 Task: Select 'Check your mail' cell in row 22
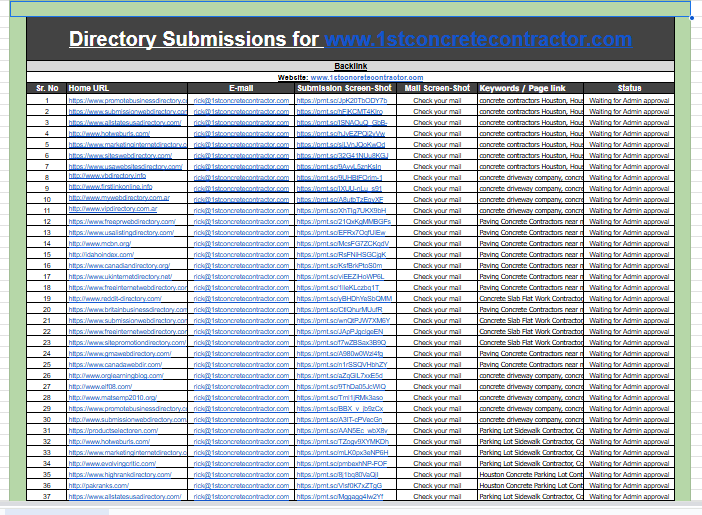(437, 331)
